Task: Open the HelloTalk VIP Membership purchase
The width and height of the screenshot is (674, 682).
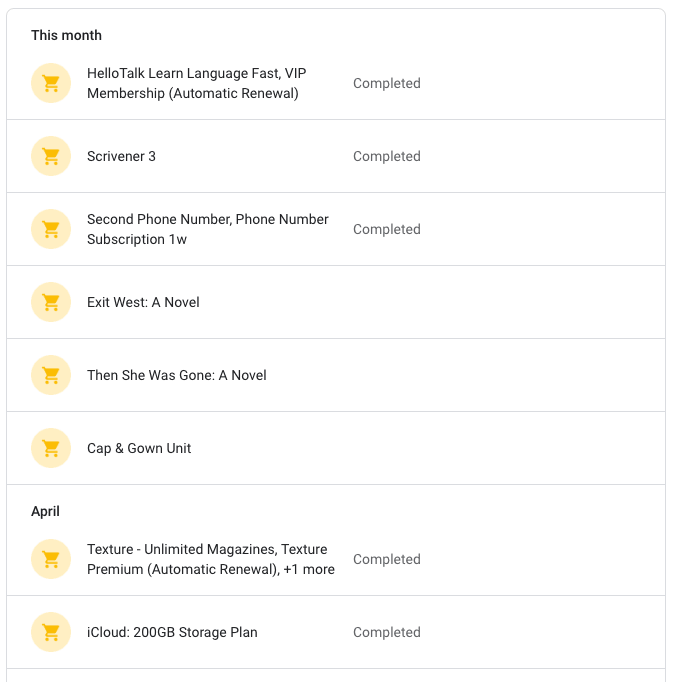Action: [336, 83]
